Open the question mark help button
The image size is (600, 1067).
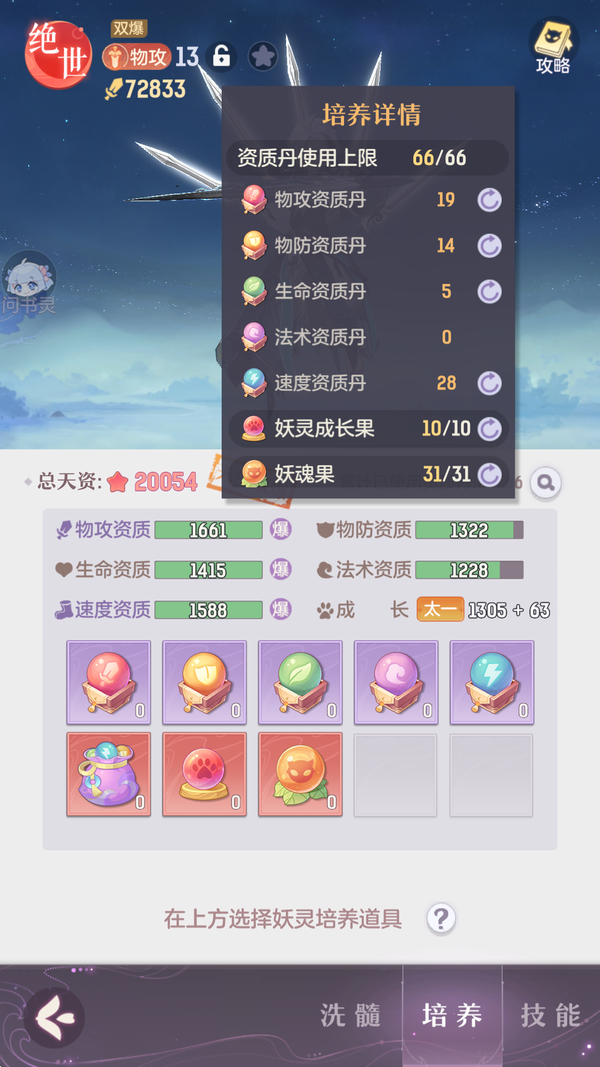tap(441, 919)
